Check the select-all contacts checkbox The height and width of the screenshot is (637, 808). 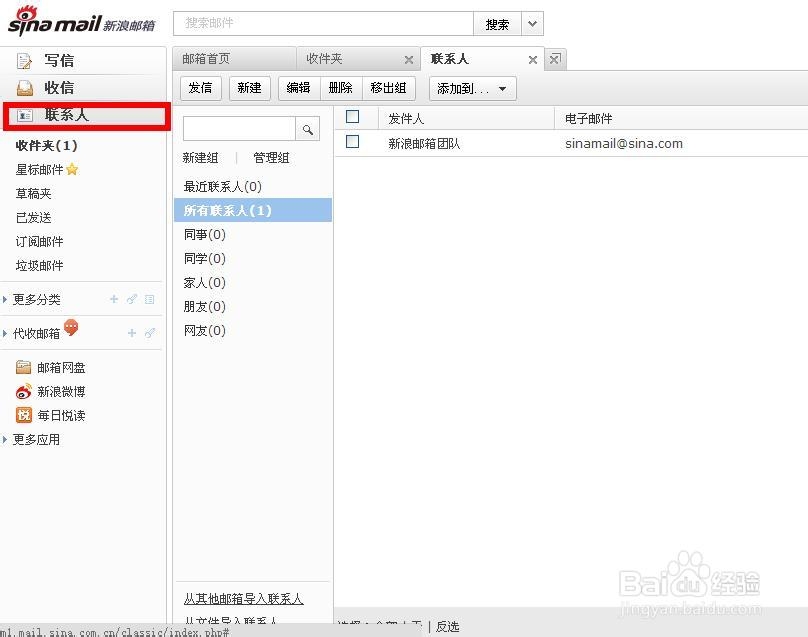[352, 117]
